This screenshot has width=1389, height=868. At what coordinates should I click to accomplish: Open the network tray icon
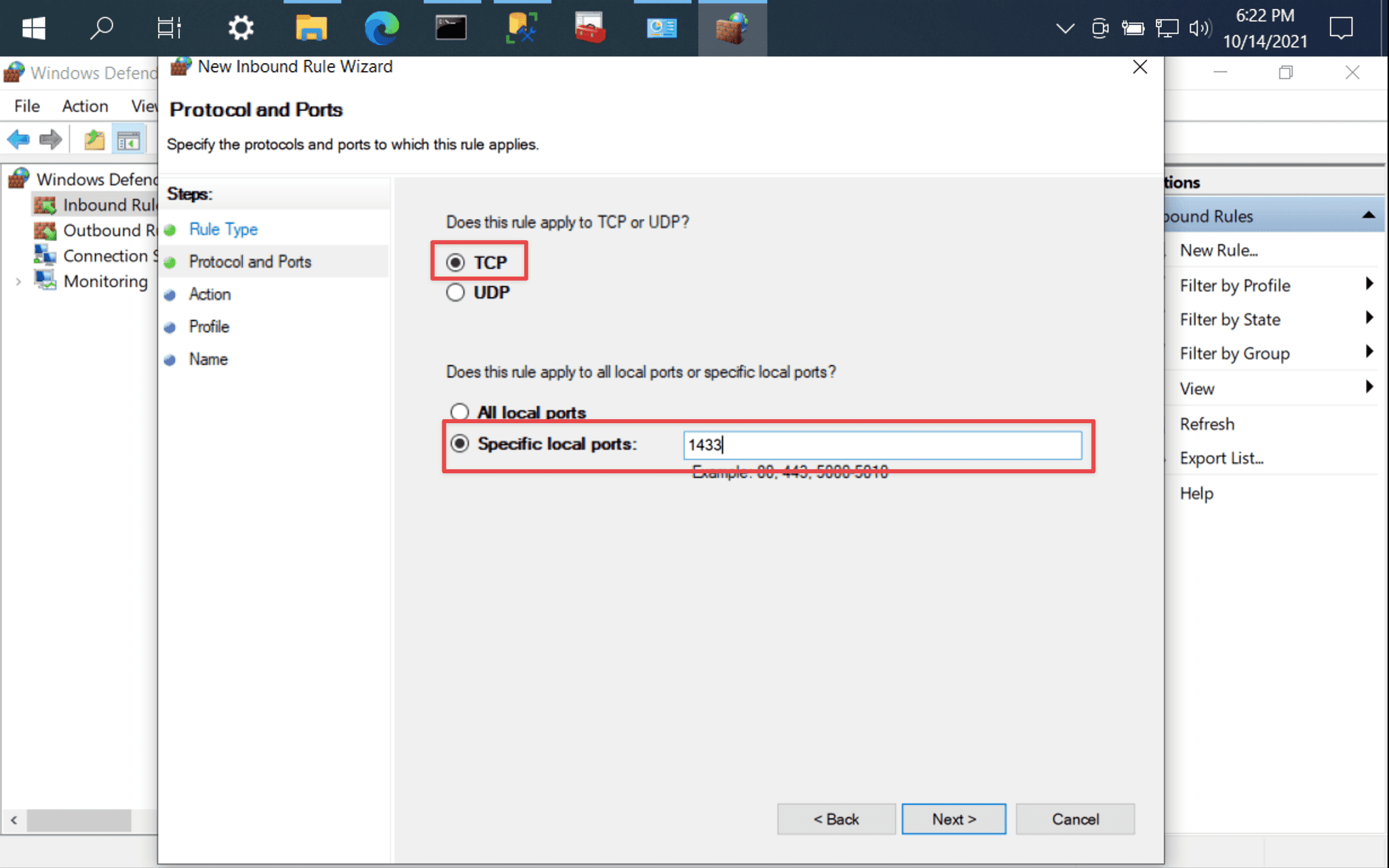pos(1167,28)
